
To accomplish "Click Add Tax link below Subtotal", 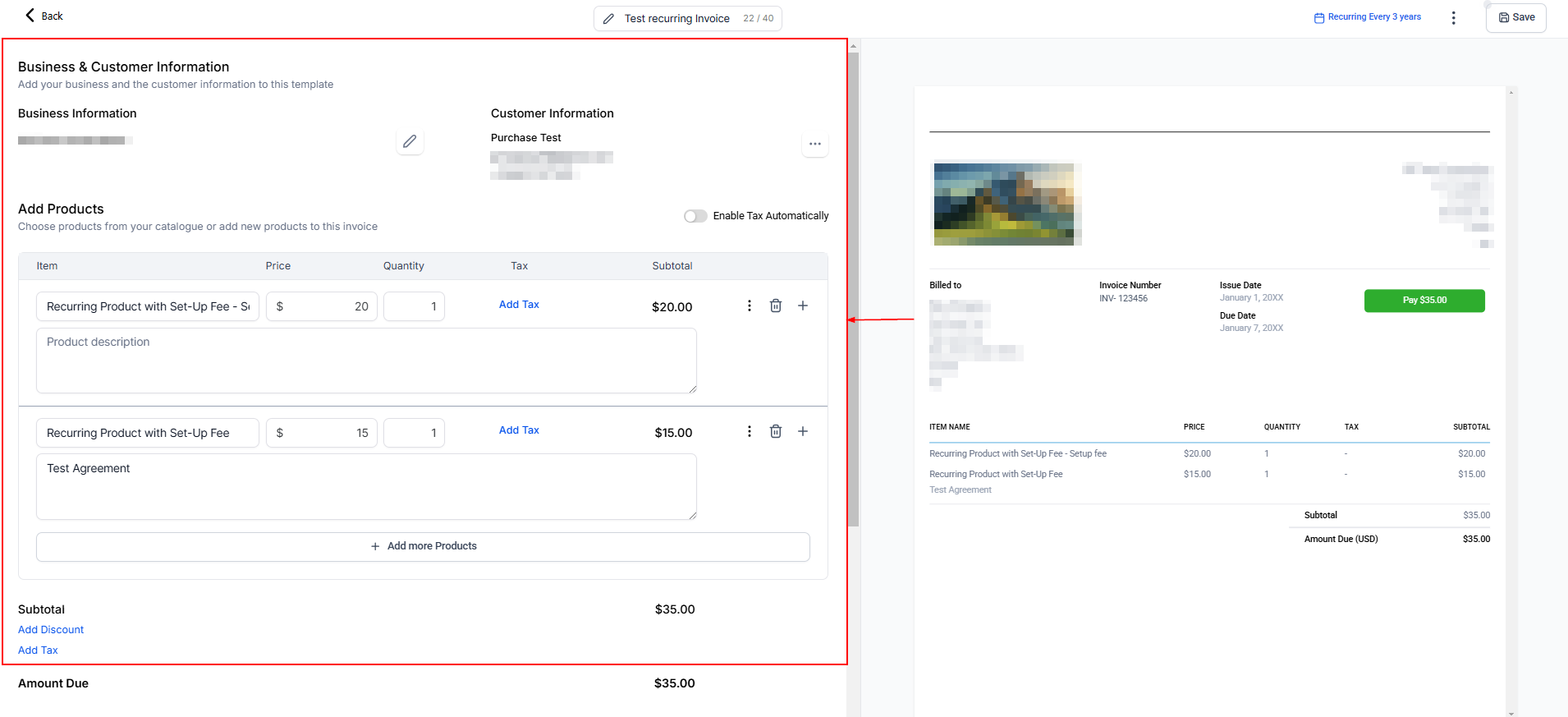I will click(38, 650).
